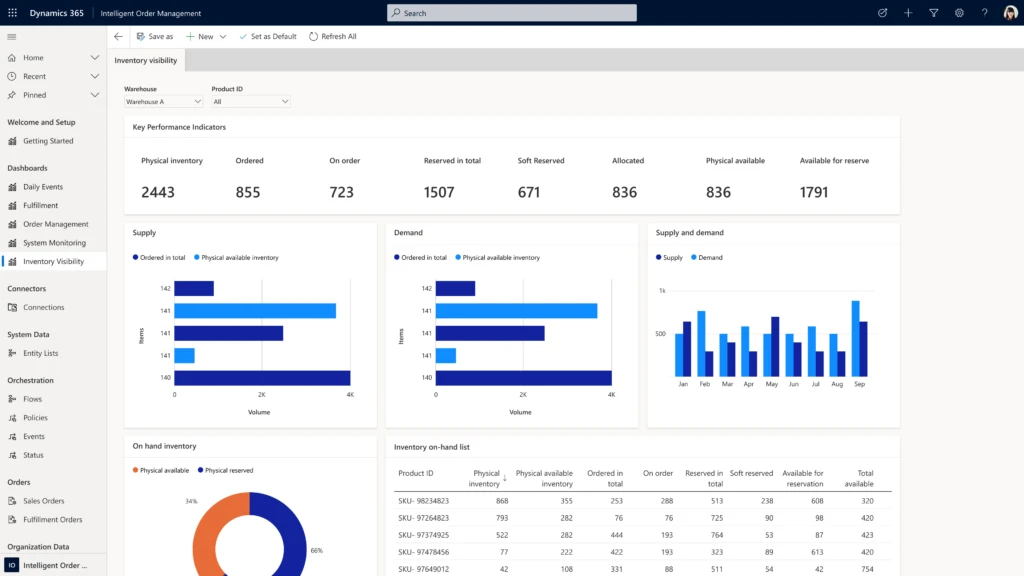
Task: Open the help question mark icon
Action: 985,13
